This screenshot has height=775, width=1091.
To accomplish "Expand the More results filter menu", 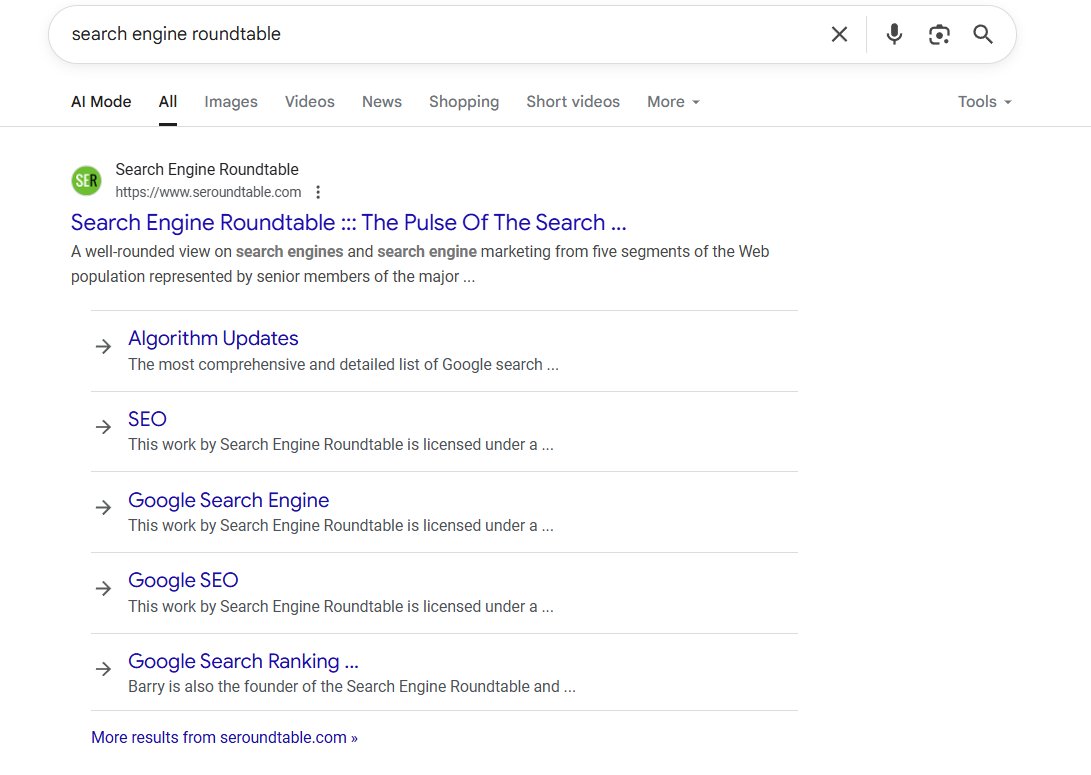I will click(672, 101).
